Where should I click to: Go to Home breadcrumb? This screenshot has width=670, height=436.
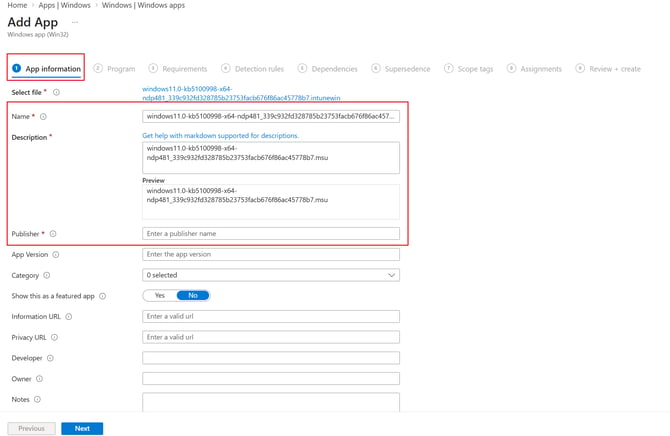[x=17, y=5]
